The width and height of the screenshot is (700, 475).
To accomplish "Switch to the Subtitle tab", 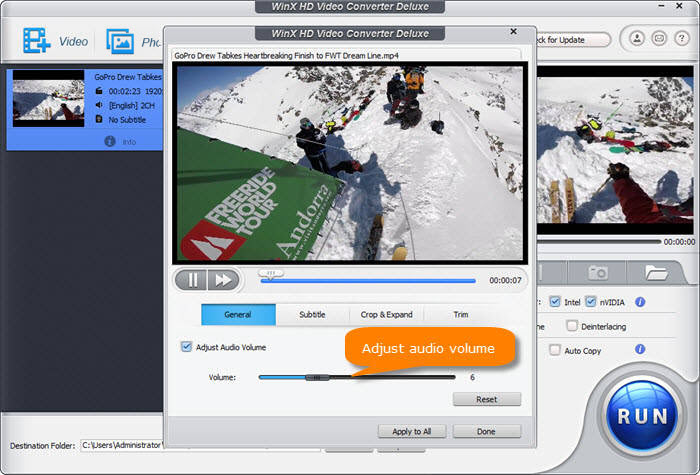I will pyautogui.click(x=312, y=315).
